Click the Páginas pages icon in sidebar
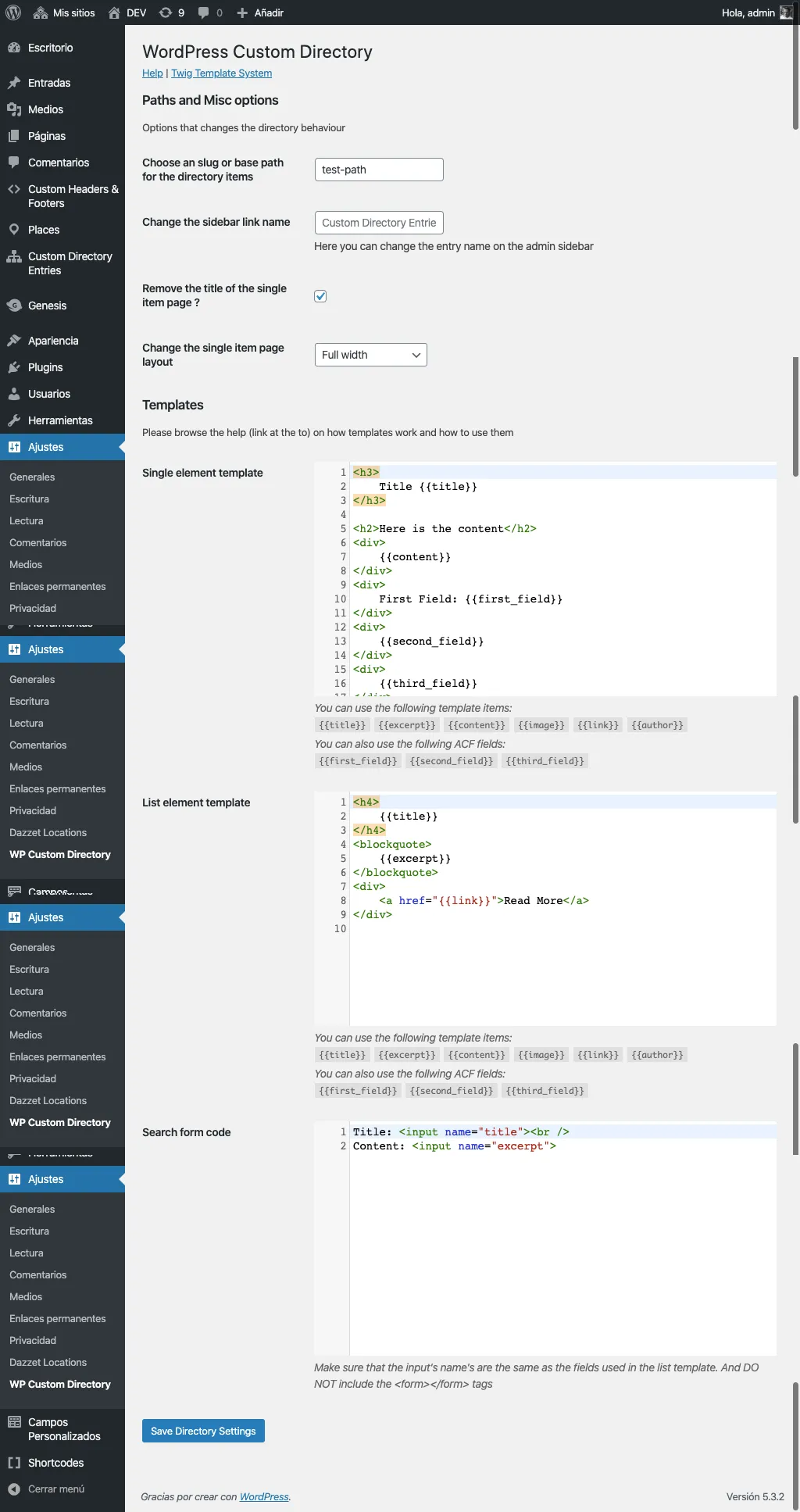This screenshot has width=800, height=1512. coord(14,136)
